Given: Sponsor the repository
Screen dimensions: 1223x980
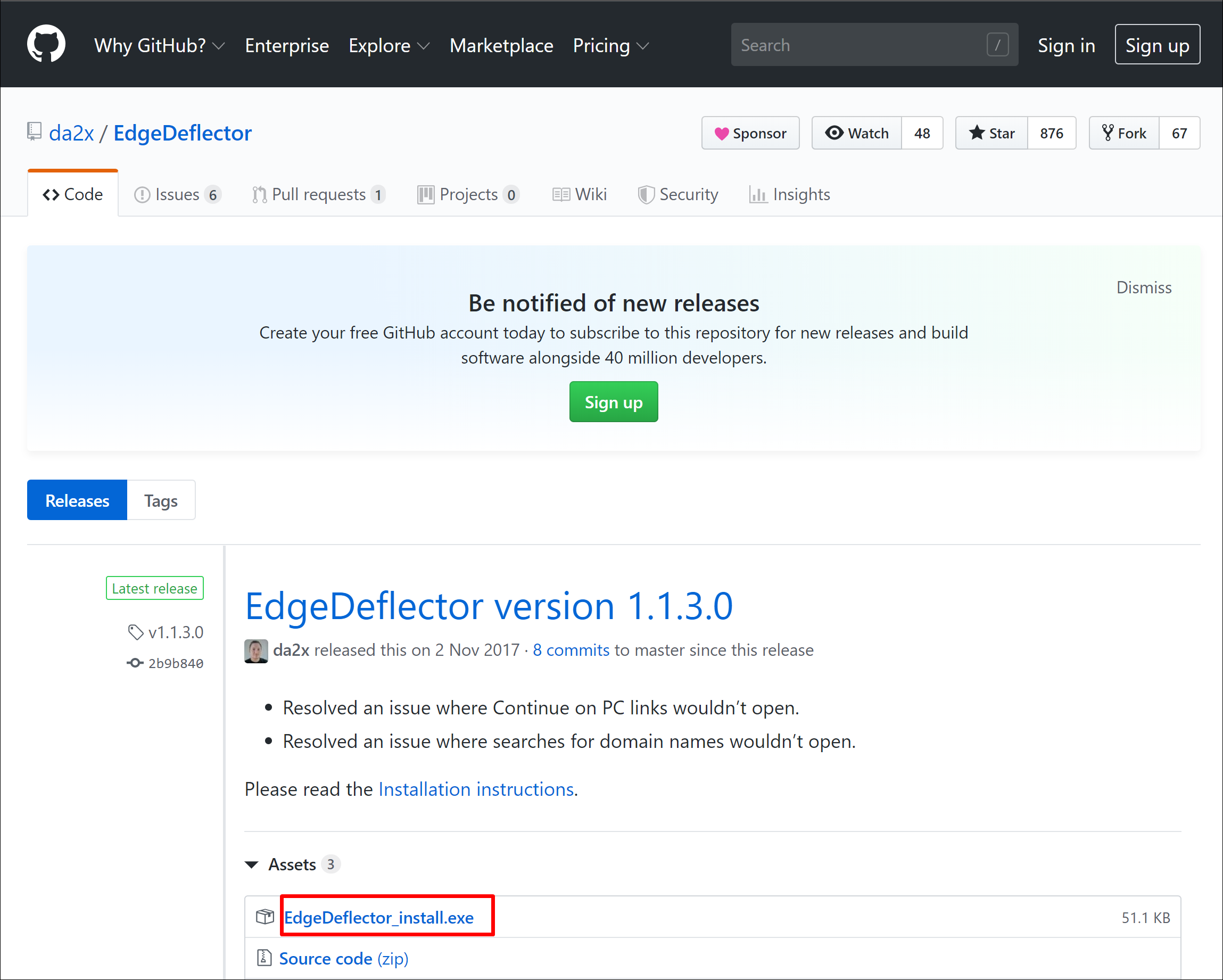Looking at the screenshot, I should pos(750,133).
